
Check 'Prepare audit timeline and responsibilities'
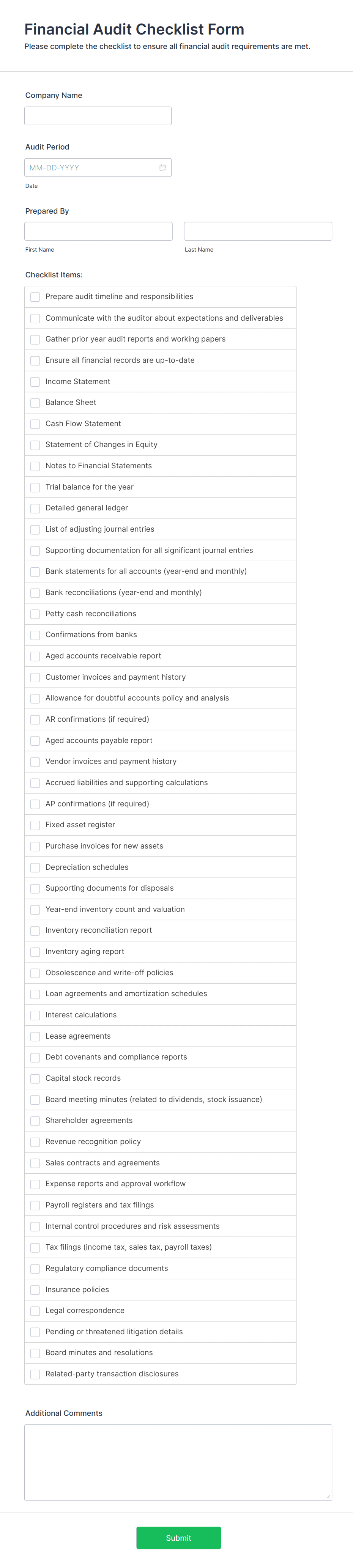point(35,297)
